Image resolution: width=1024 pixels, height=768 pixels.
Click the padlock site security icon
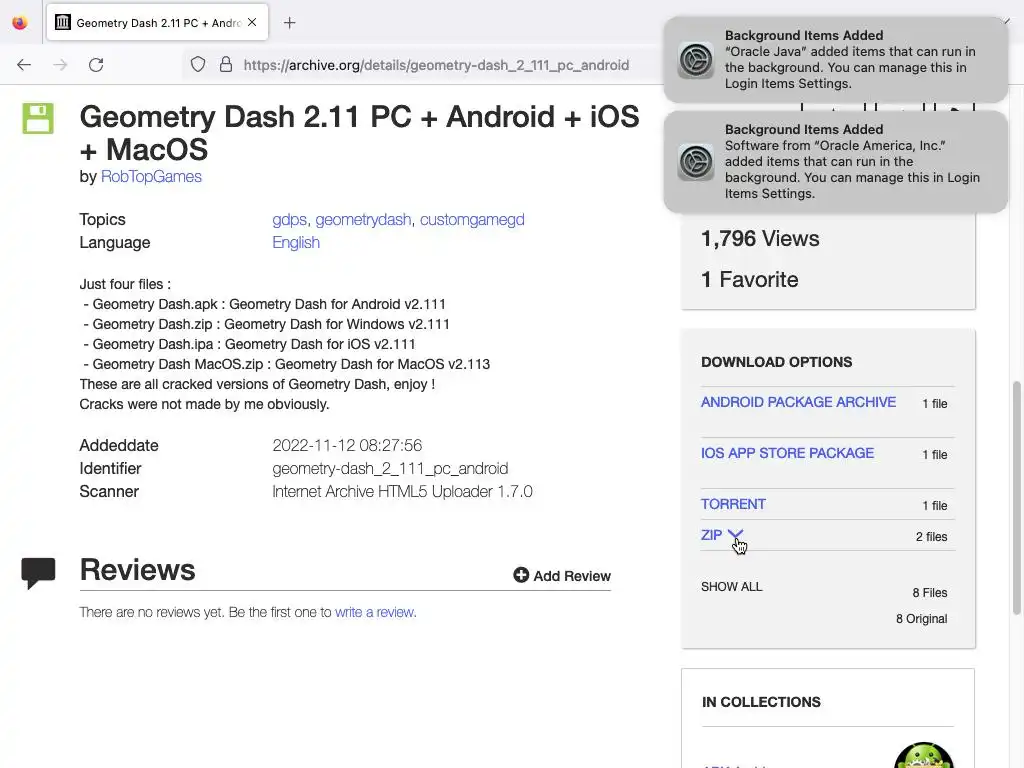226,65
